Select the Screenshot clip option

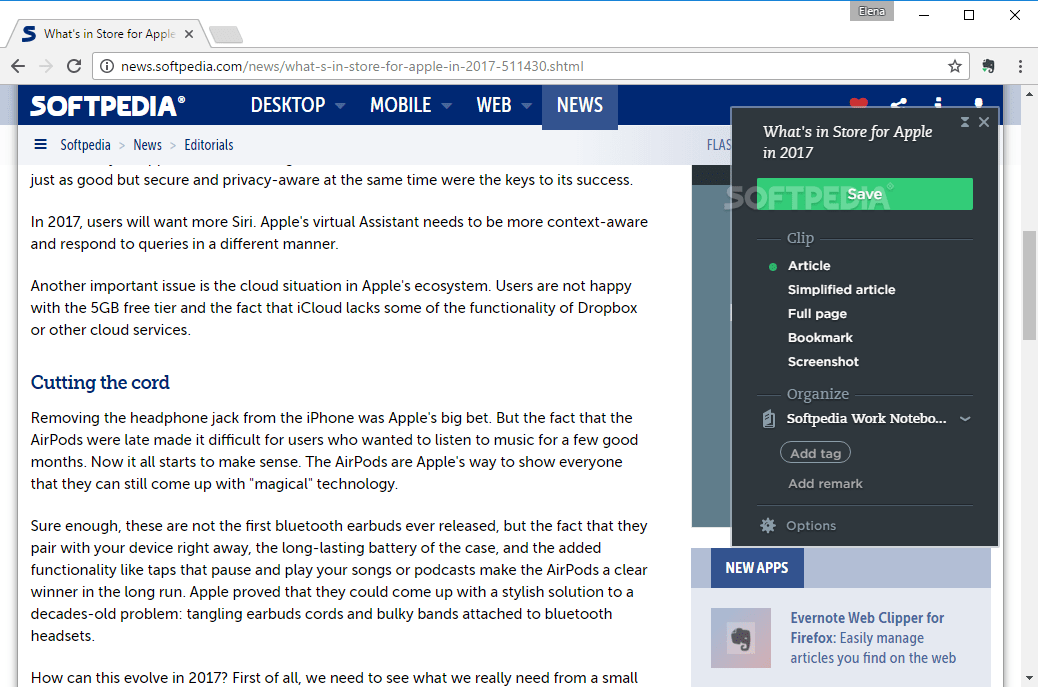click(823, 361)
